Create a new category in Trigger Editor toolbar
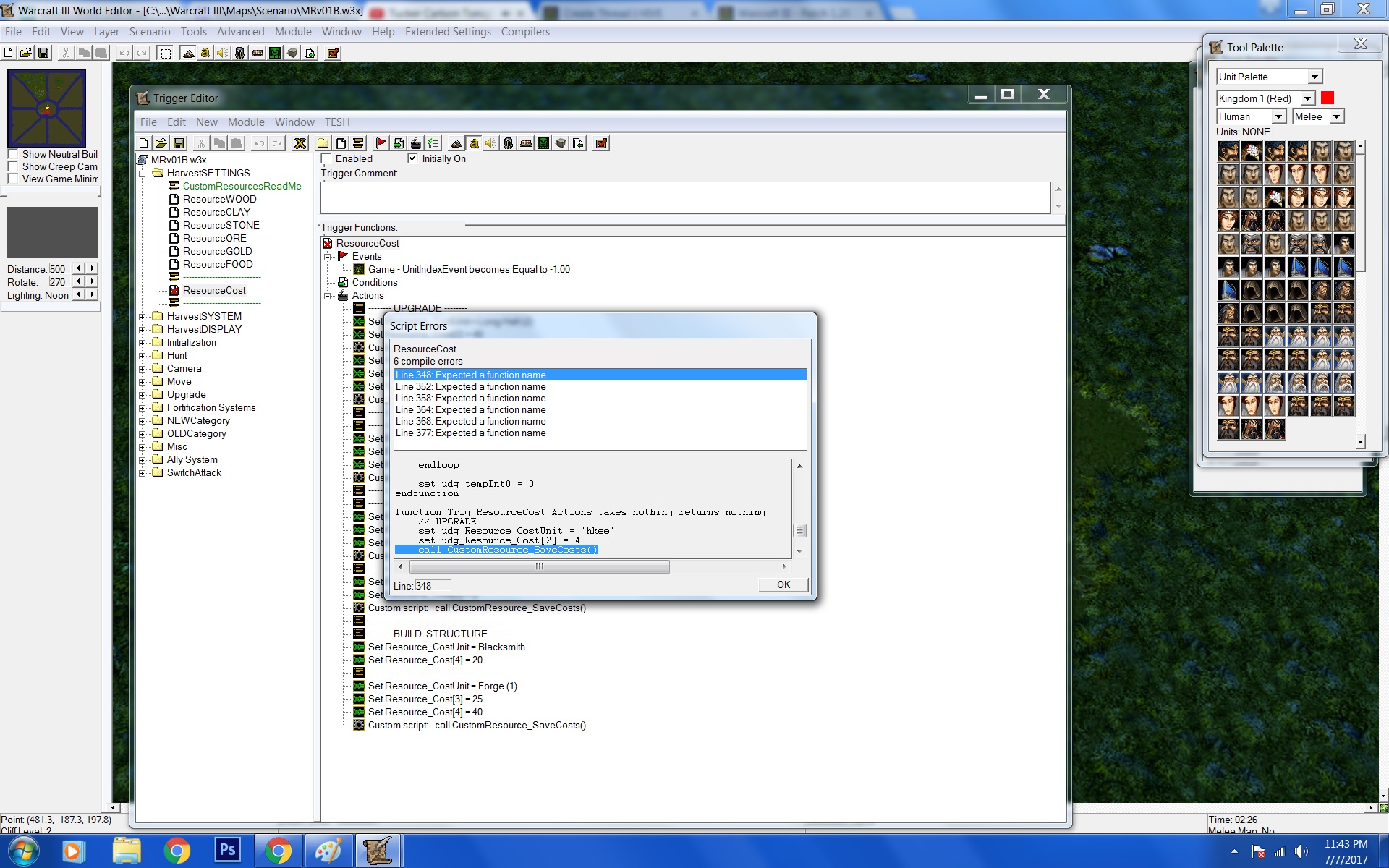The image size is (1389, 868). pyautogui.click(x=323, y=143)
